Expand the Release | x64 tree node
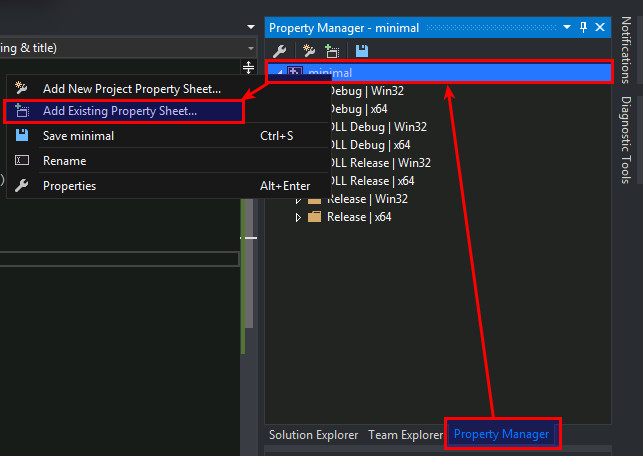The width and height of the screenshot is (643, 456). tap(298, 217)
